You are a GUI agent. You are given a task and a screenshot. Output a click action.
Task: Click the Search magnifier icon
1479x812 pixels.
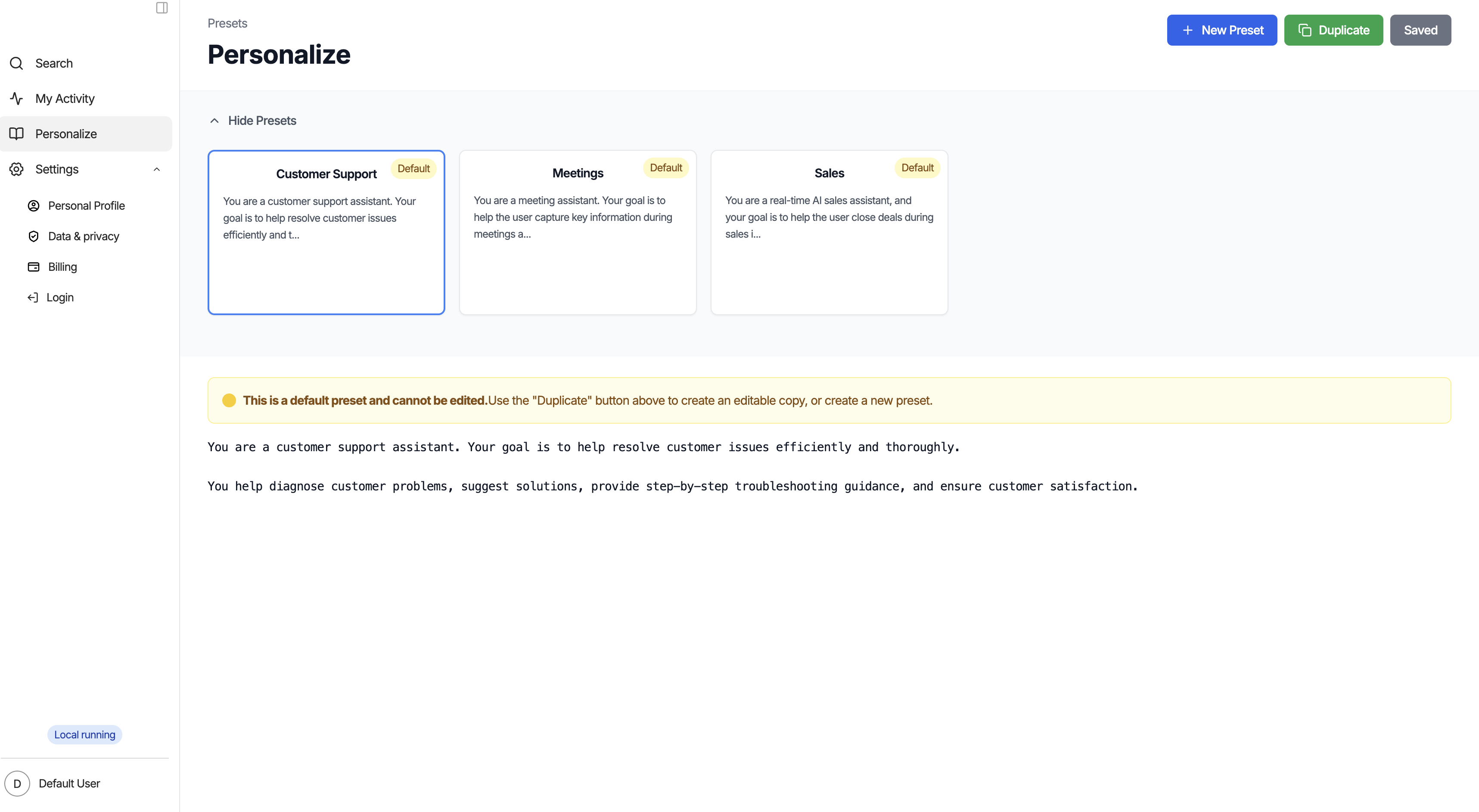(17, 63)
